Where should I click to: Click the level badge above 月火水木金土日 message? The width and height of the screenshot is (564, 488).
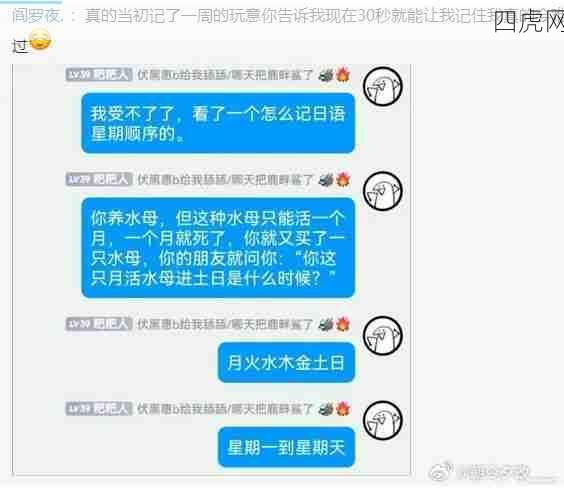[99, 324]
